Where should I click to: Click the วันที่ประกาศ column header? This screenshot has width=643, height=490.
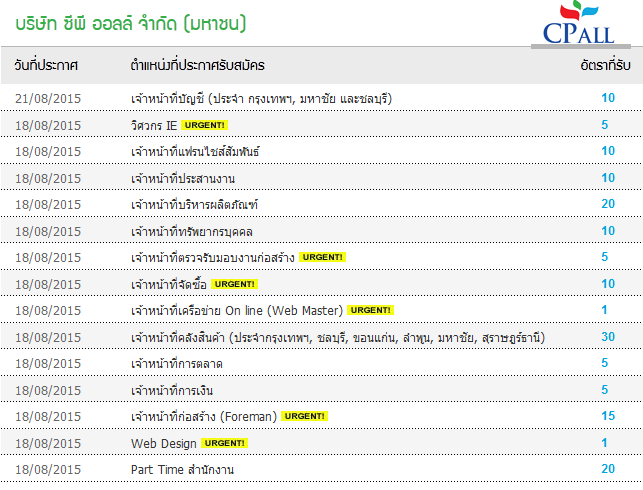46,65
